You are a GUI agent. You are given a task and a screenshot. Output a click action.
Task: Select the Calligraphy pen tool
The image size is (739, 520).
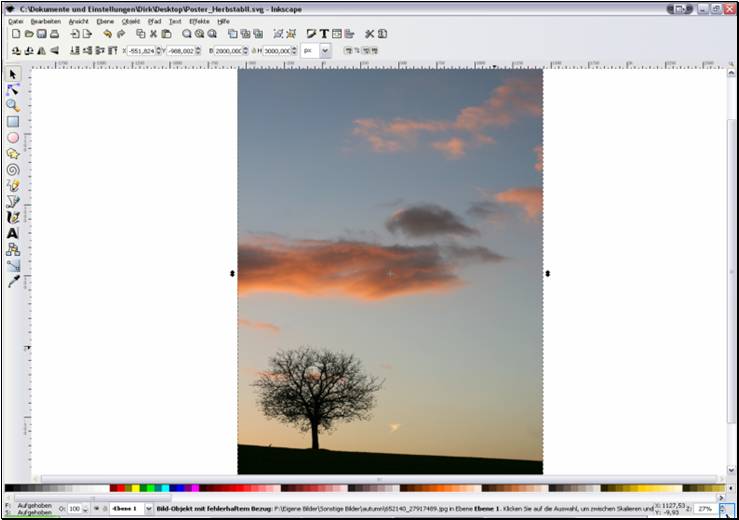click(x=13, y=217)
